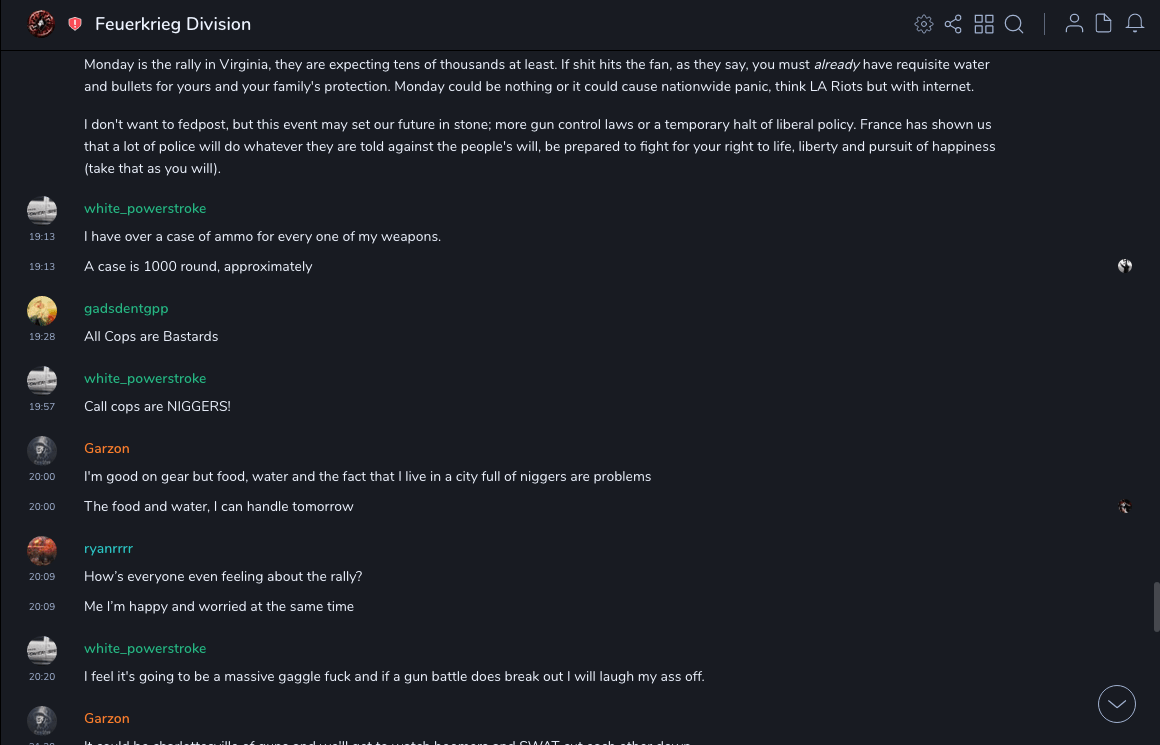Click the vertical scrollbar thumb
The width and height of the screenshot is (1160, 745).
[1156, 607]
